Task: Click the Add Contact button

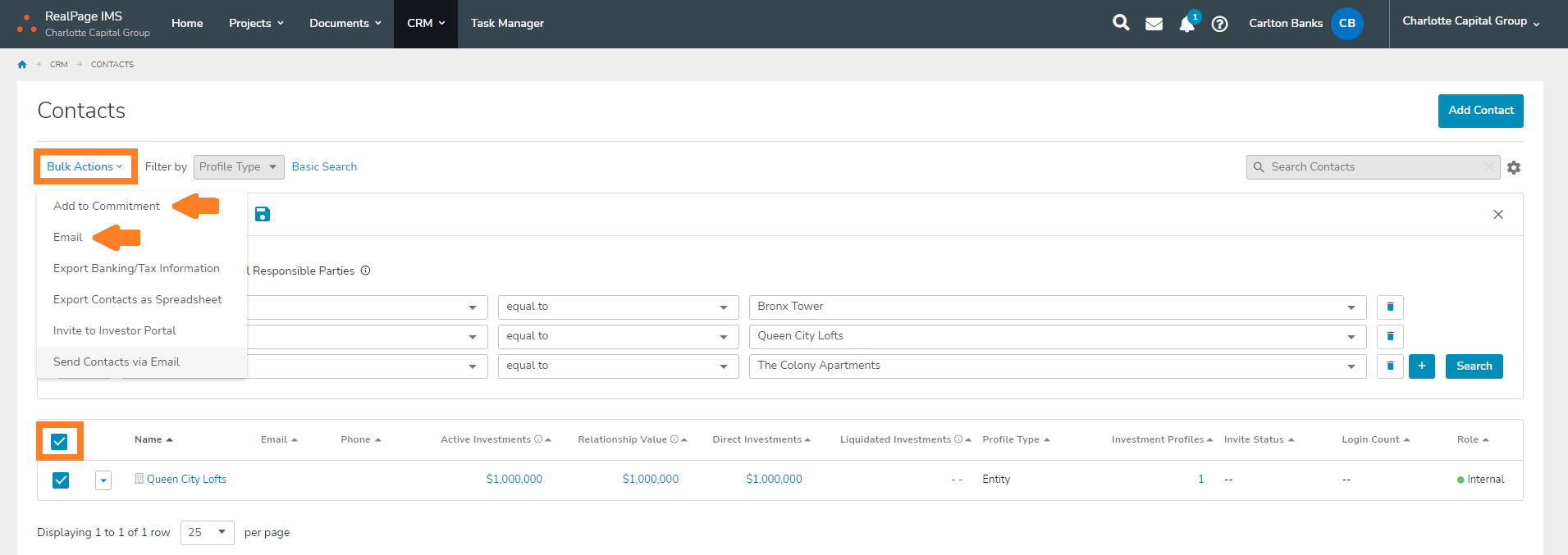Action: pyautogui.click(x=1480, y=111)
